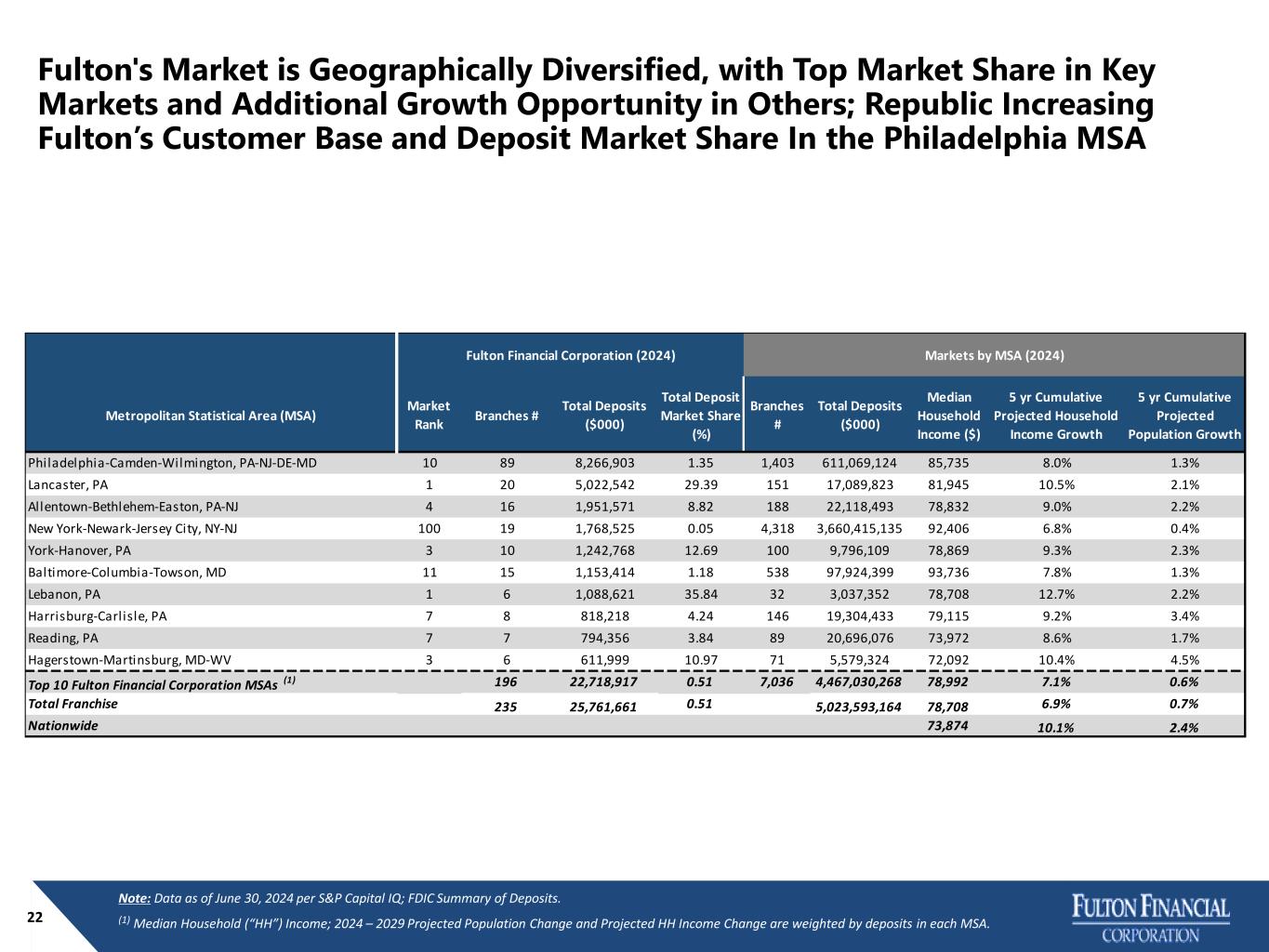Viewport: 1269px width, 952px height.
Task: Click Philadelphia's MSA deposits value 611,069,124
Action: [x=860, y=462]
